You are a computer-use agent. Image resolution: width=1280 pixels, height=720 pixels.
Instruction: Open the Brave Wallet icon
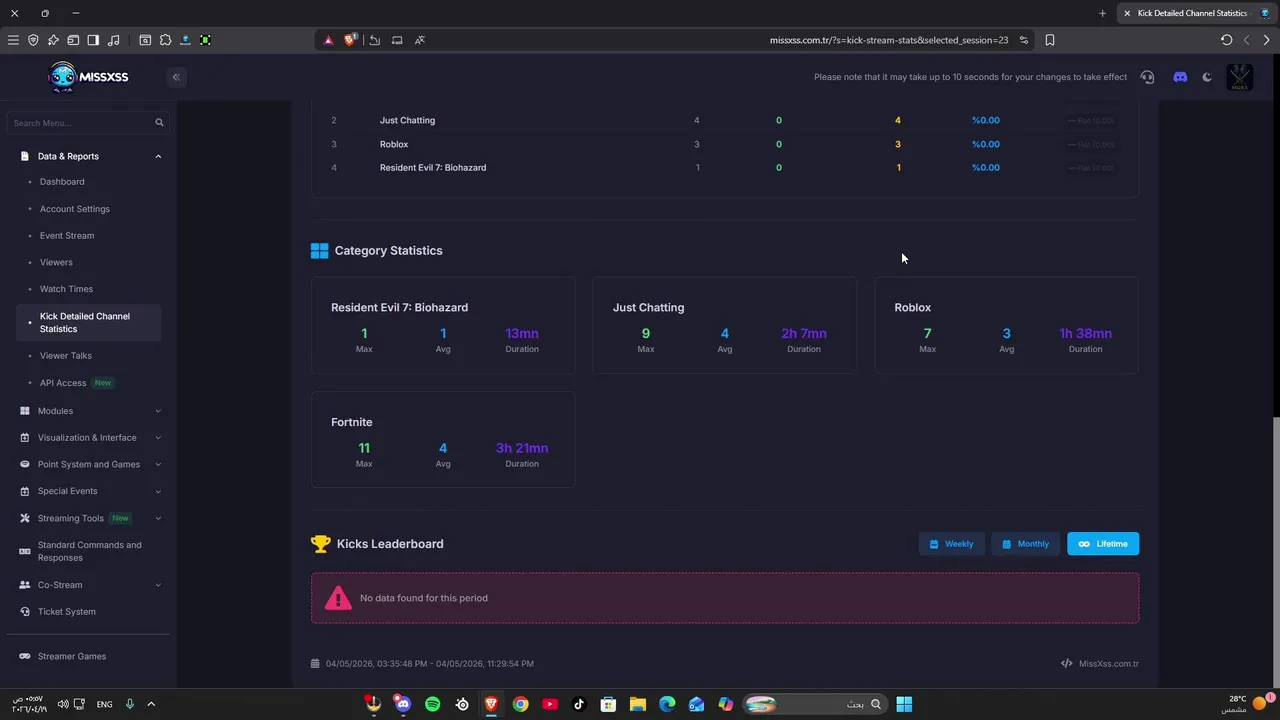tap(73, 40)
